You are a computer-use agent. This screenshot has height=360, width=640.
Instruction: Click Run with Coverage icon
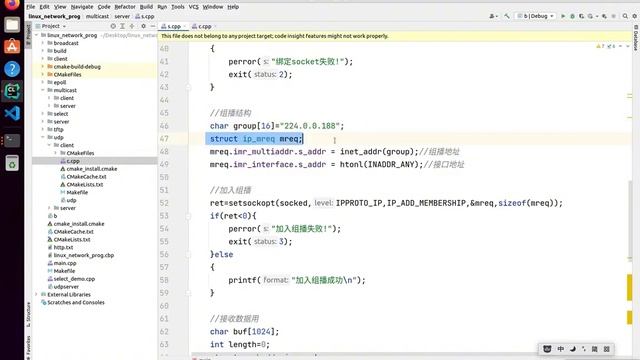(x=582, y=16)
